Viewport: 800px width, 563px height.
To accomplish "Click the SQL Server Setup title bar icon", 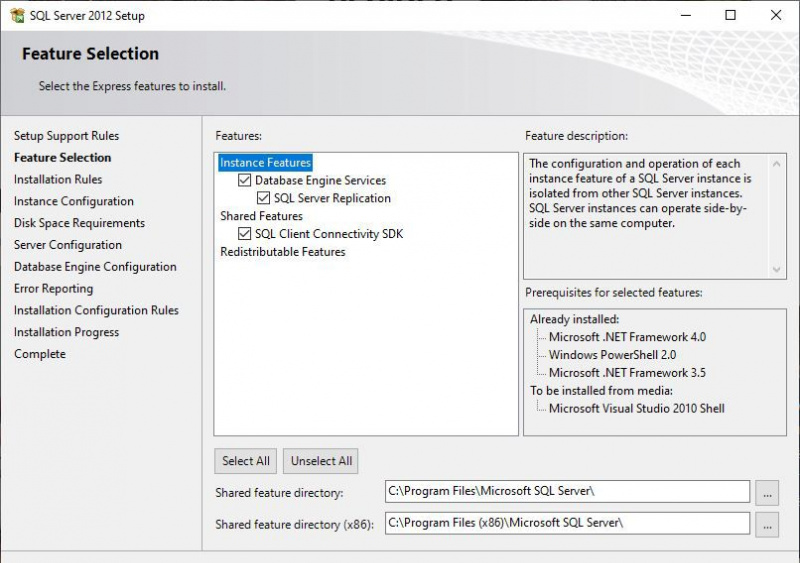I will tap(17, 15).
